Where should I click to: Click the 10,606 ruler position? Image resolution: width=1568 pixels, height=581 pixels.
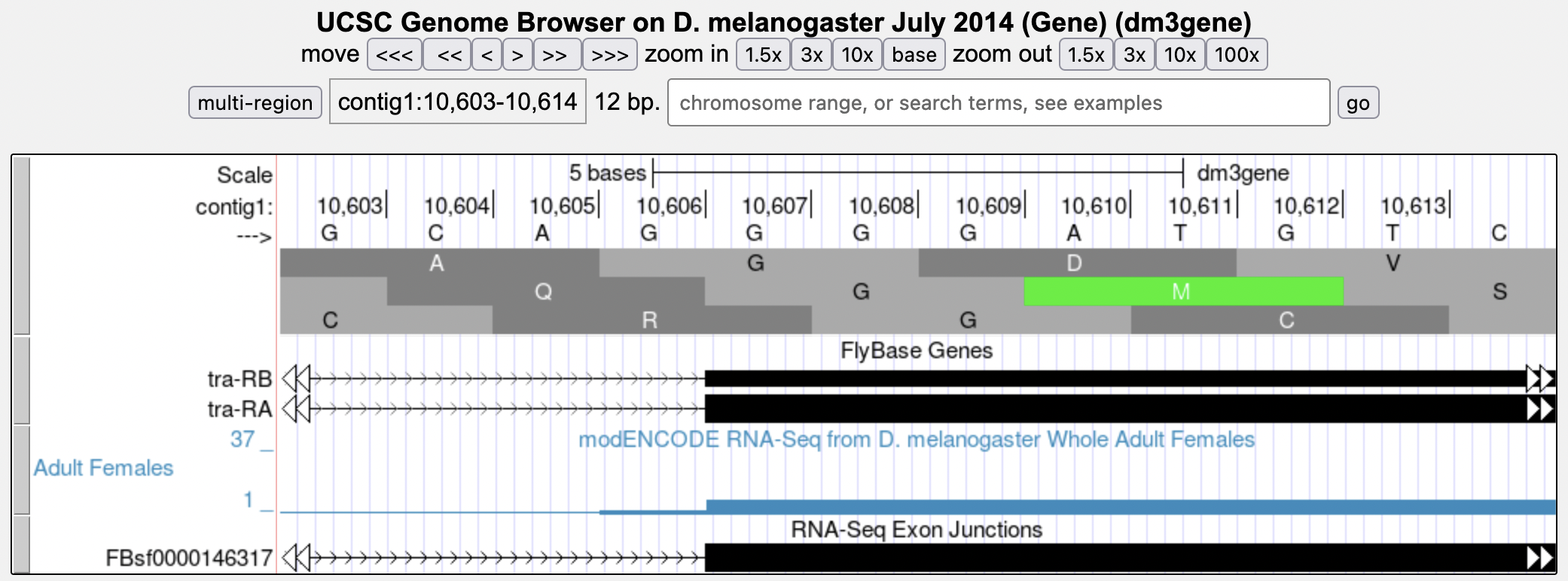pos(669,205)
